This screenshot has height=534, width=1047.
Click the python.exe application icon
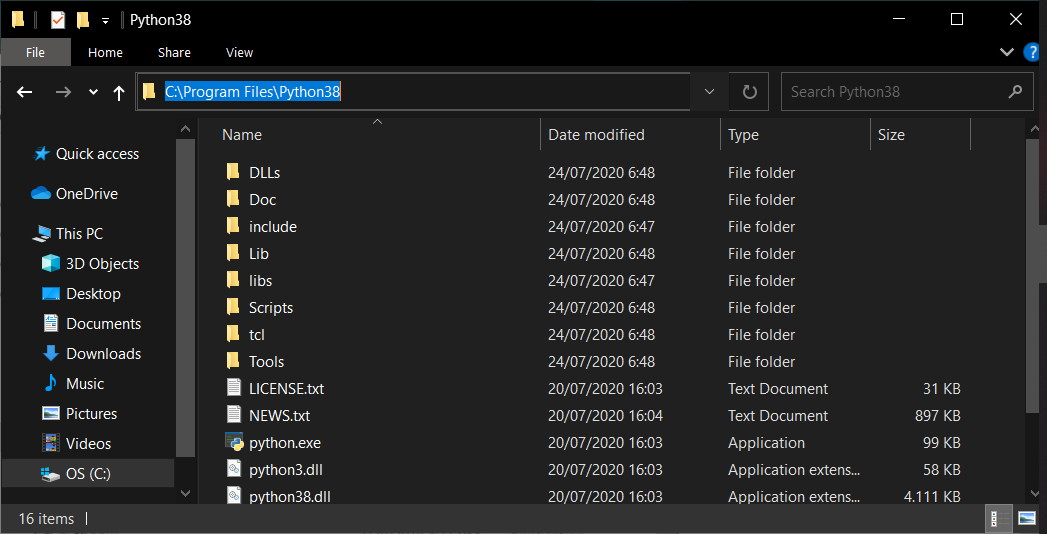point(234,442)
